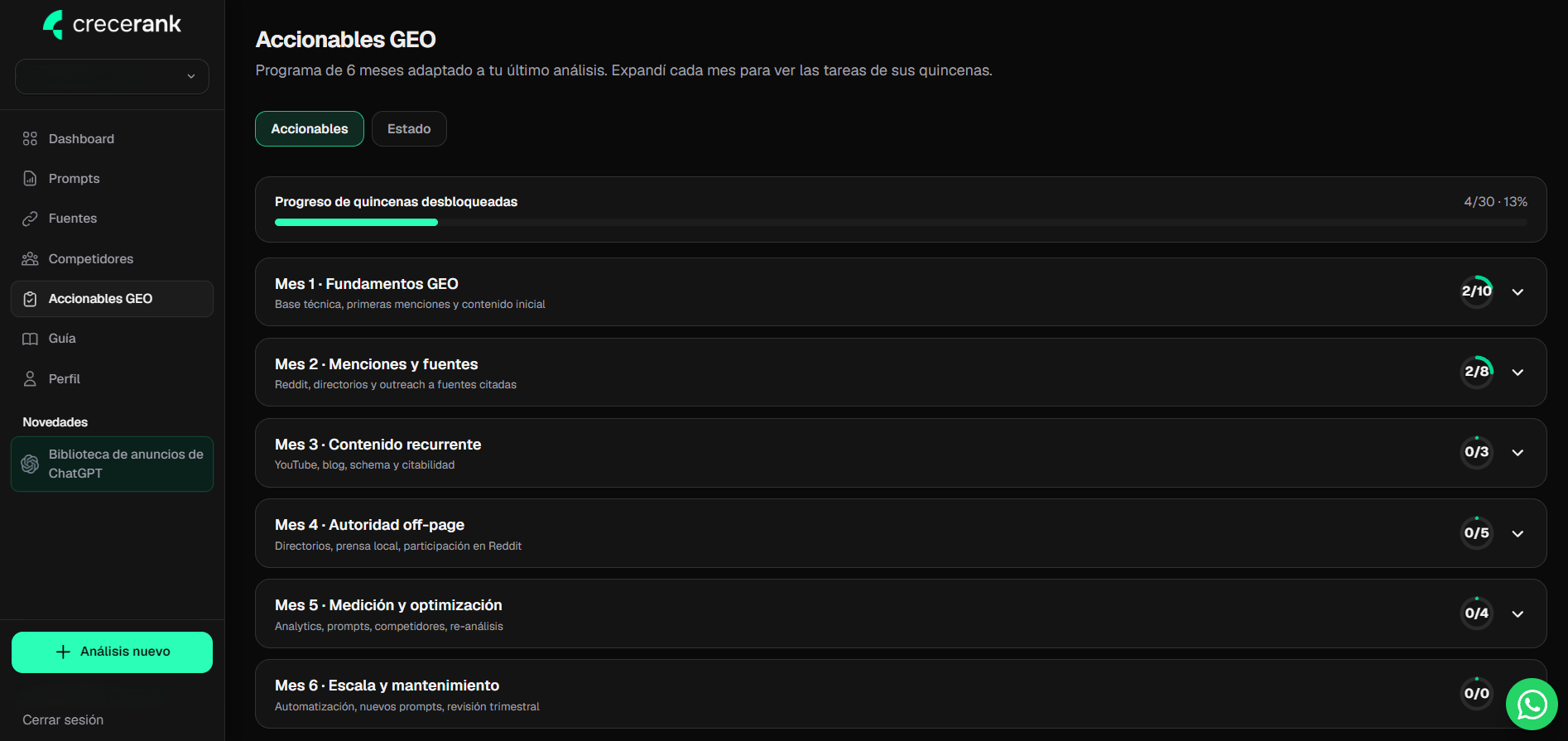Viewport: 1568px width, 741px height.
Task: Open Fuentes from the sidebar
Action: 112,219
